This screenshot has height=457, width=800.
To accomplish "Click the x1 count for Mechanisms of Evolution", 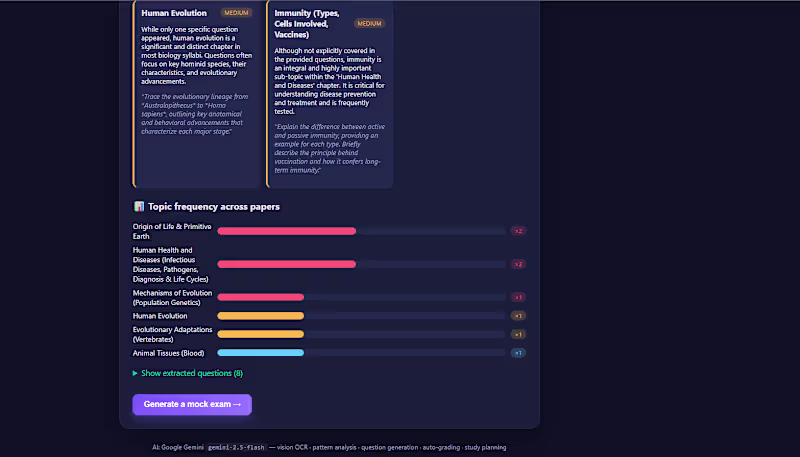I will 518,297.
